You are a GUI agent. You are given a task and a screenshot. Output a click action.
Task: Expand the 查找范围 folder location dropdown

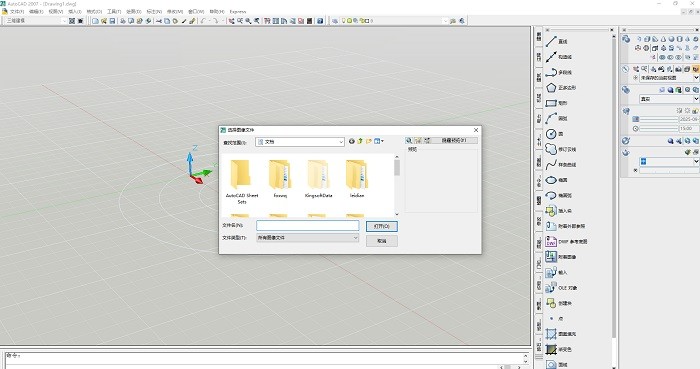pyautogui.click(x=341, y=142)
